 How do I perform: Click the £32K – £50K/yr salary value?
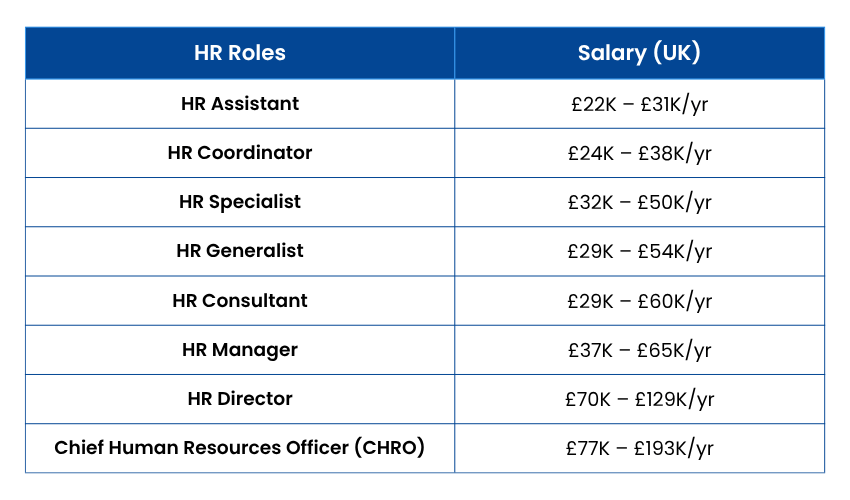639,202
